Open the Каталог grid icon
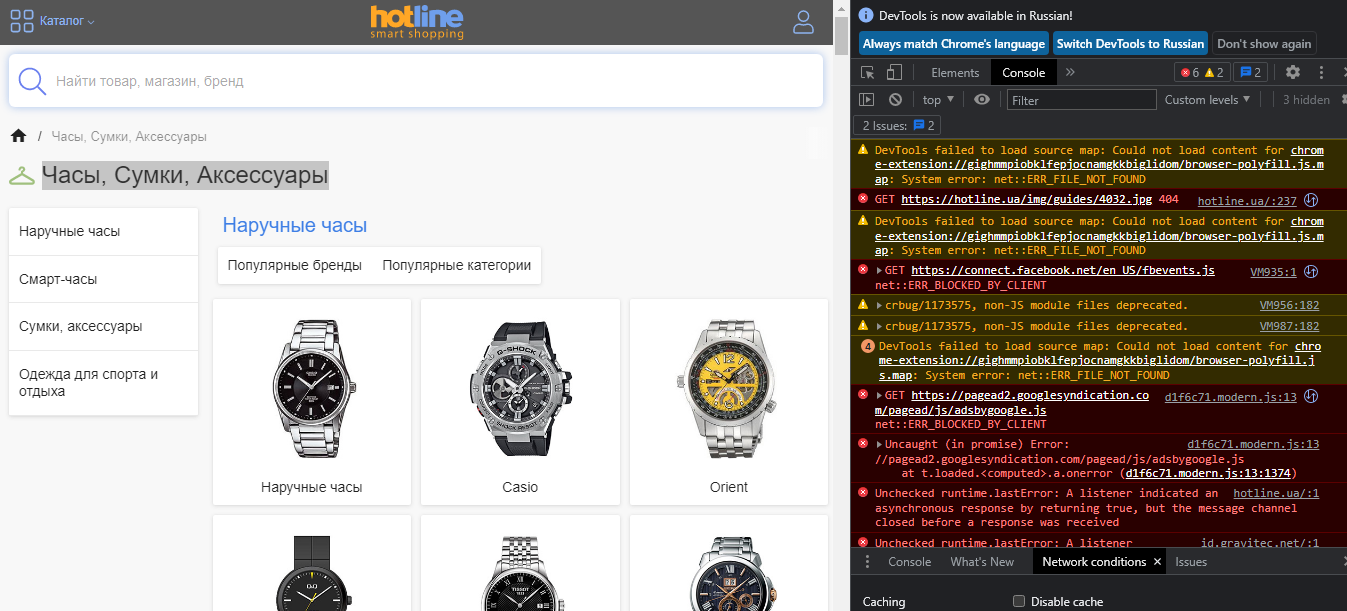This screenshot has height=611, width=1347. coord(21,21)
